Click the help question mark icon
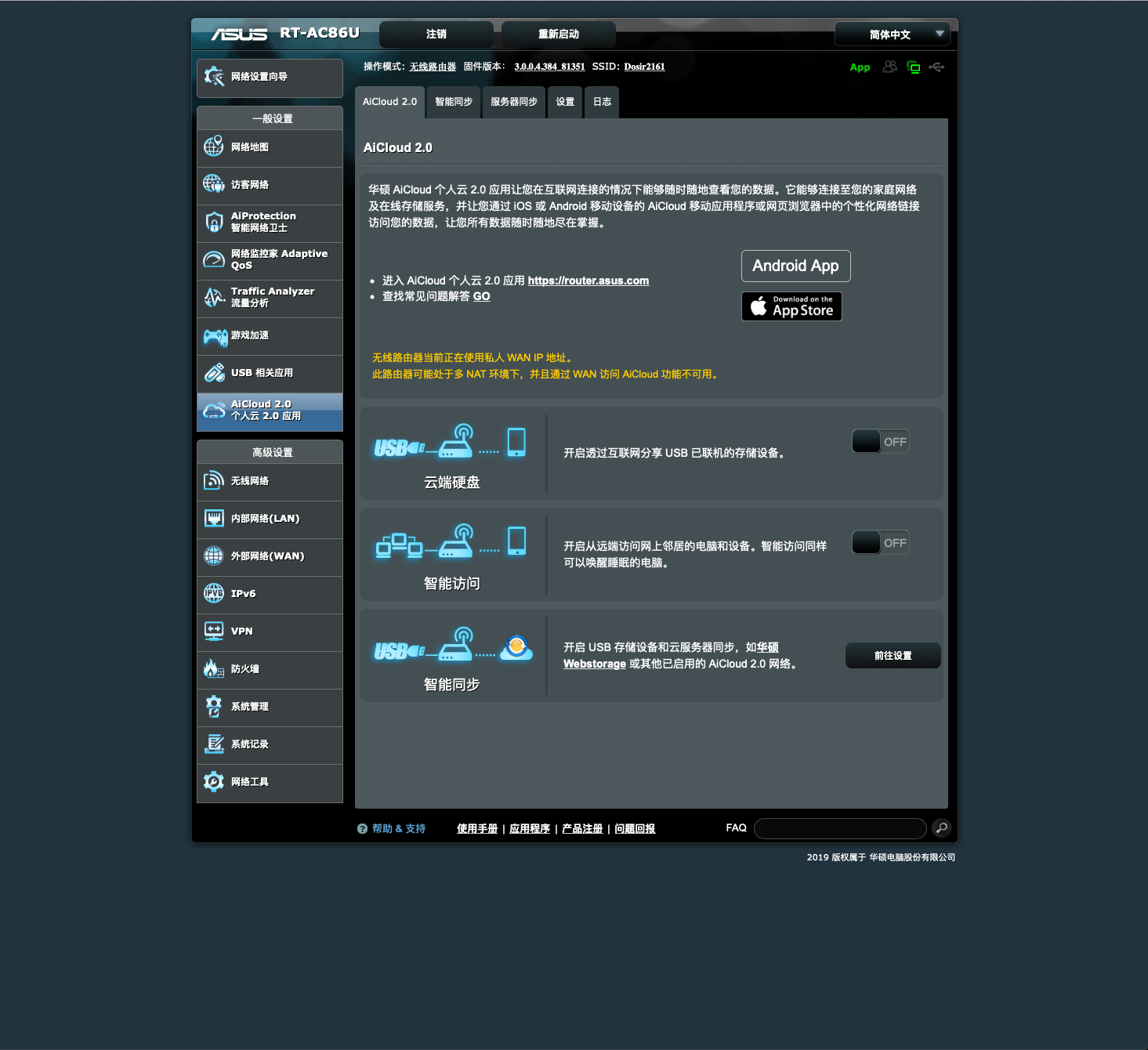Viewport: 1148px width, 1050px height. 362,828
